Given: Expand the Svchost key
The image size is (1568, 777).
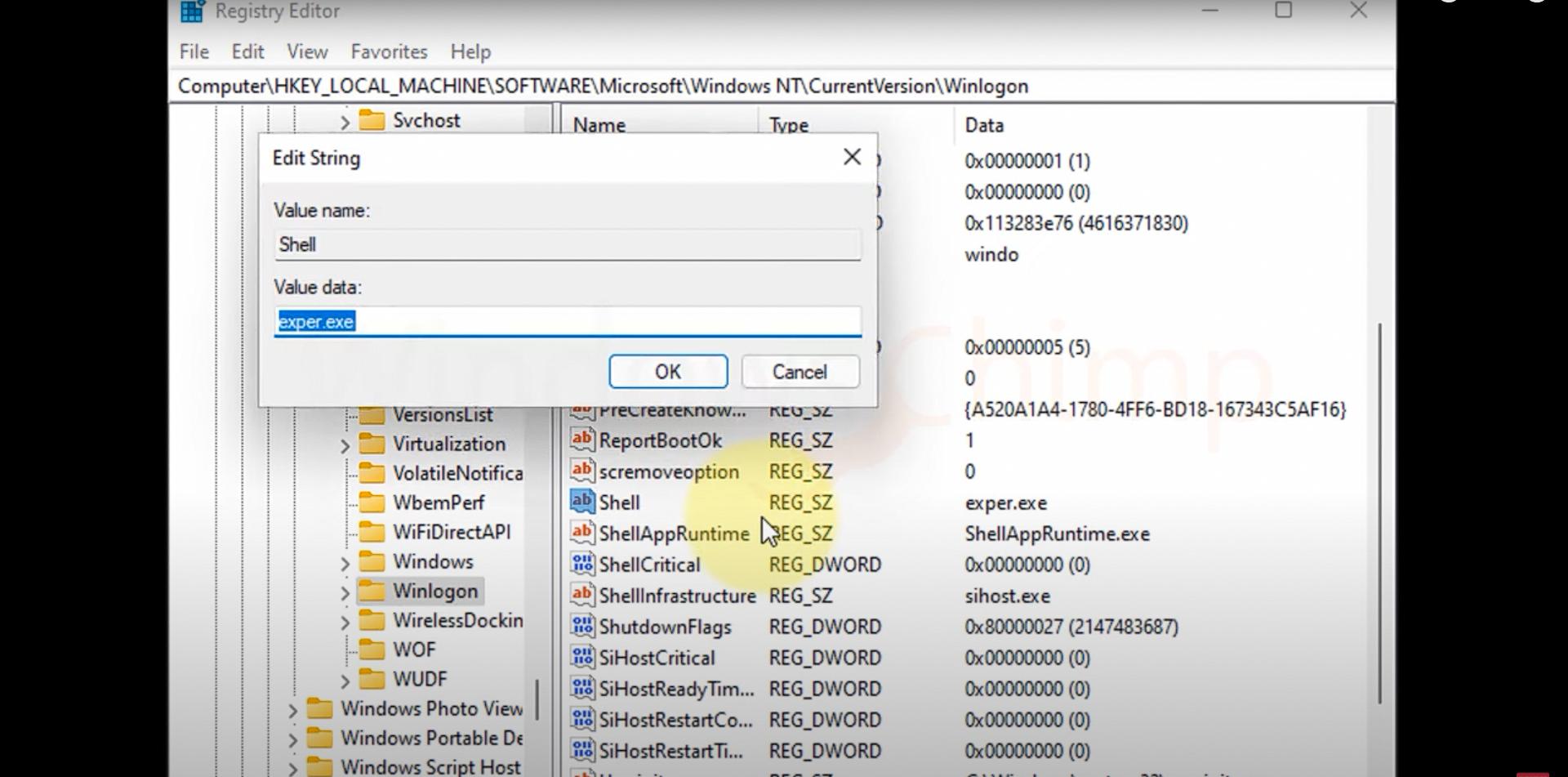Looking at the screenshot, I should (x=345, y=122).
